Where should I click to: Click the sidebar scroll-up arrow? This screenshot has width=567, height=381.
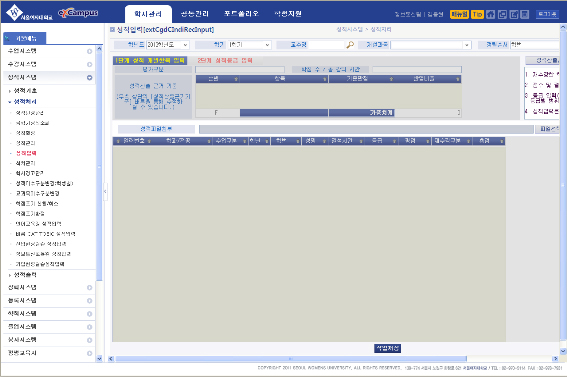[x=99, y=48]
